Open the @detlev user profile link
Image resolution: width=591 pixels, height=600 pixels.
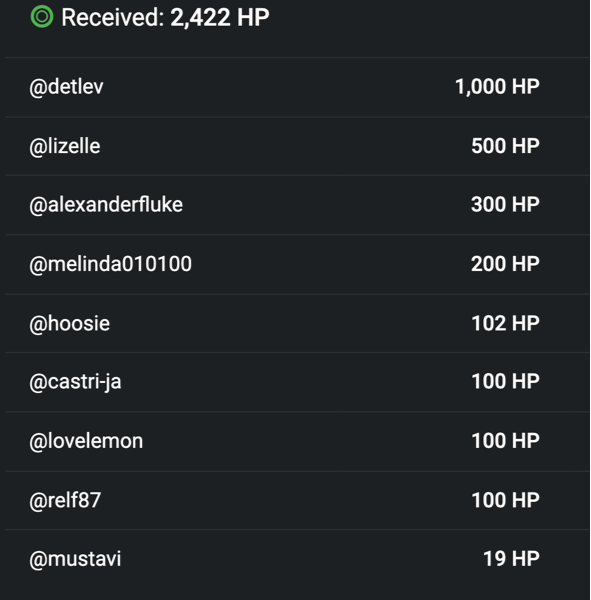[66, 87]
